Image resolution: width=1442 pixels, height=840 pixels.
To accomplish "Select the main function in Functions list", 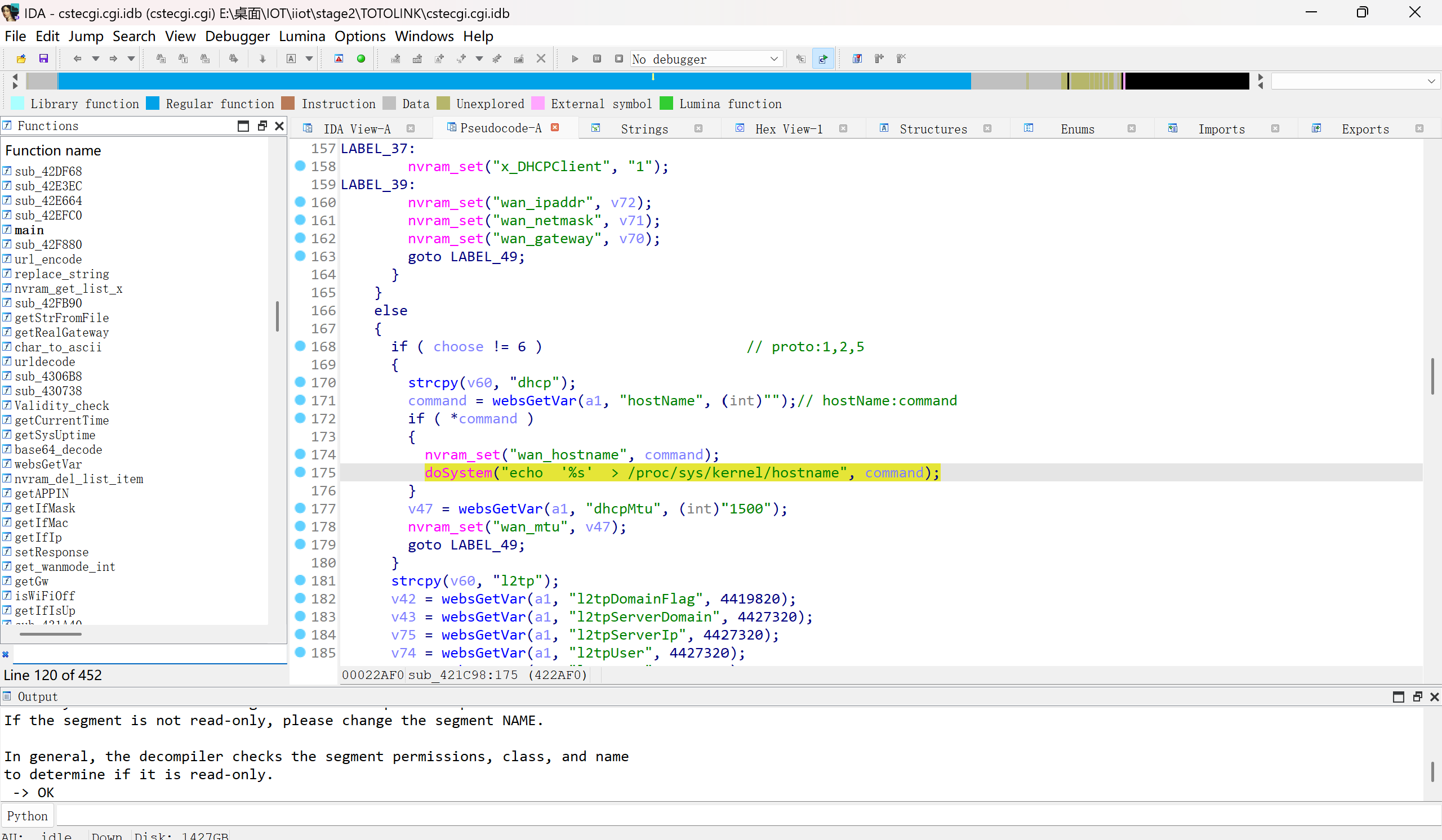I will [x=29, y=230].
